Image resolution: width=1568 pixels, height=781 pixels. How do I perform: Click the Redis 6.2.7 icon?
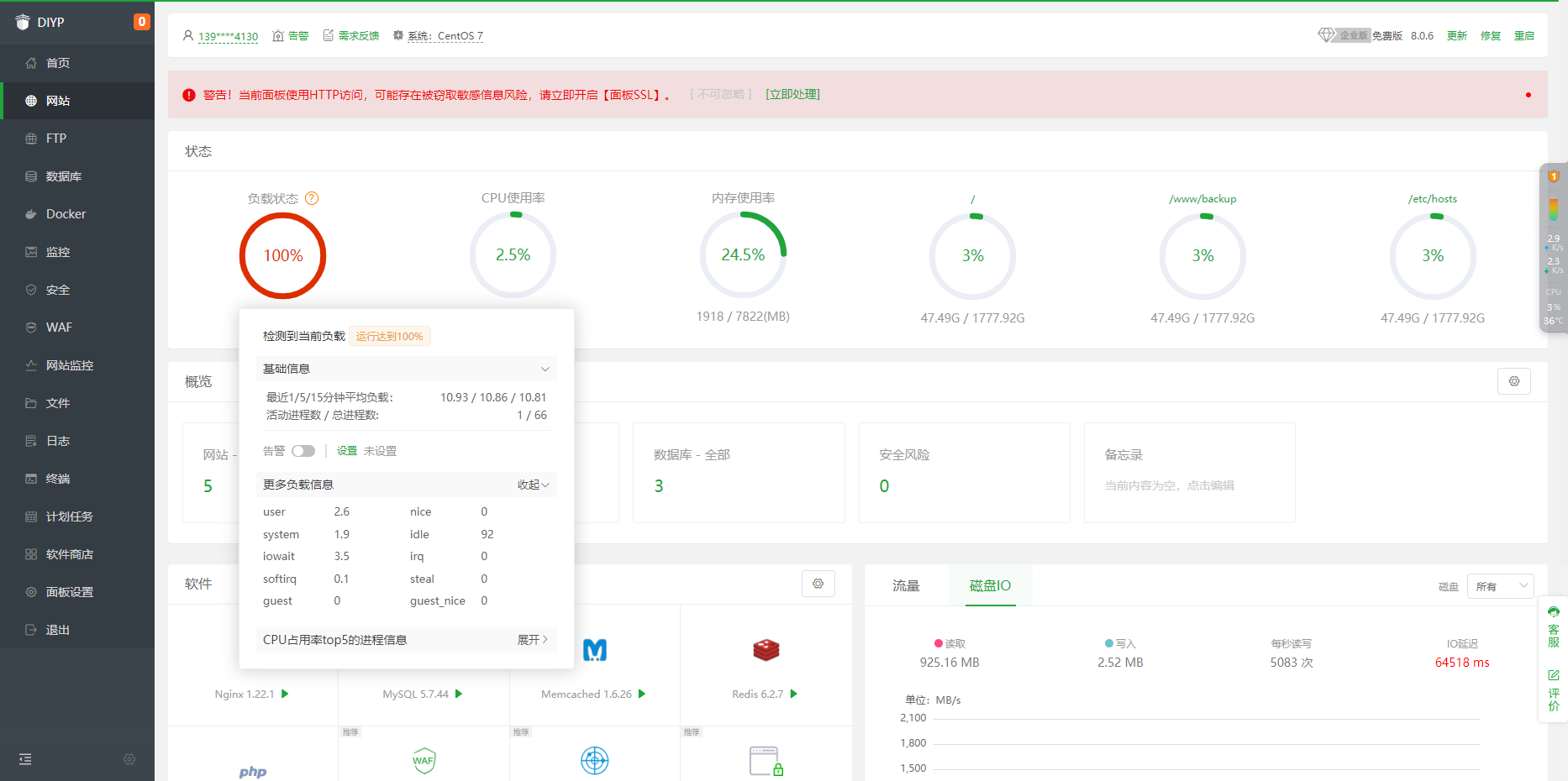pos(766,650)
